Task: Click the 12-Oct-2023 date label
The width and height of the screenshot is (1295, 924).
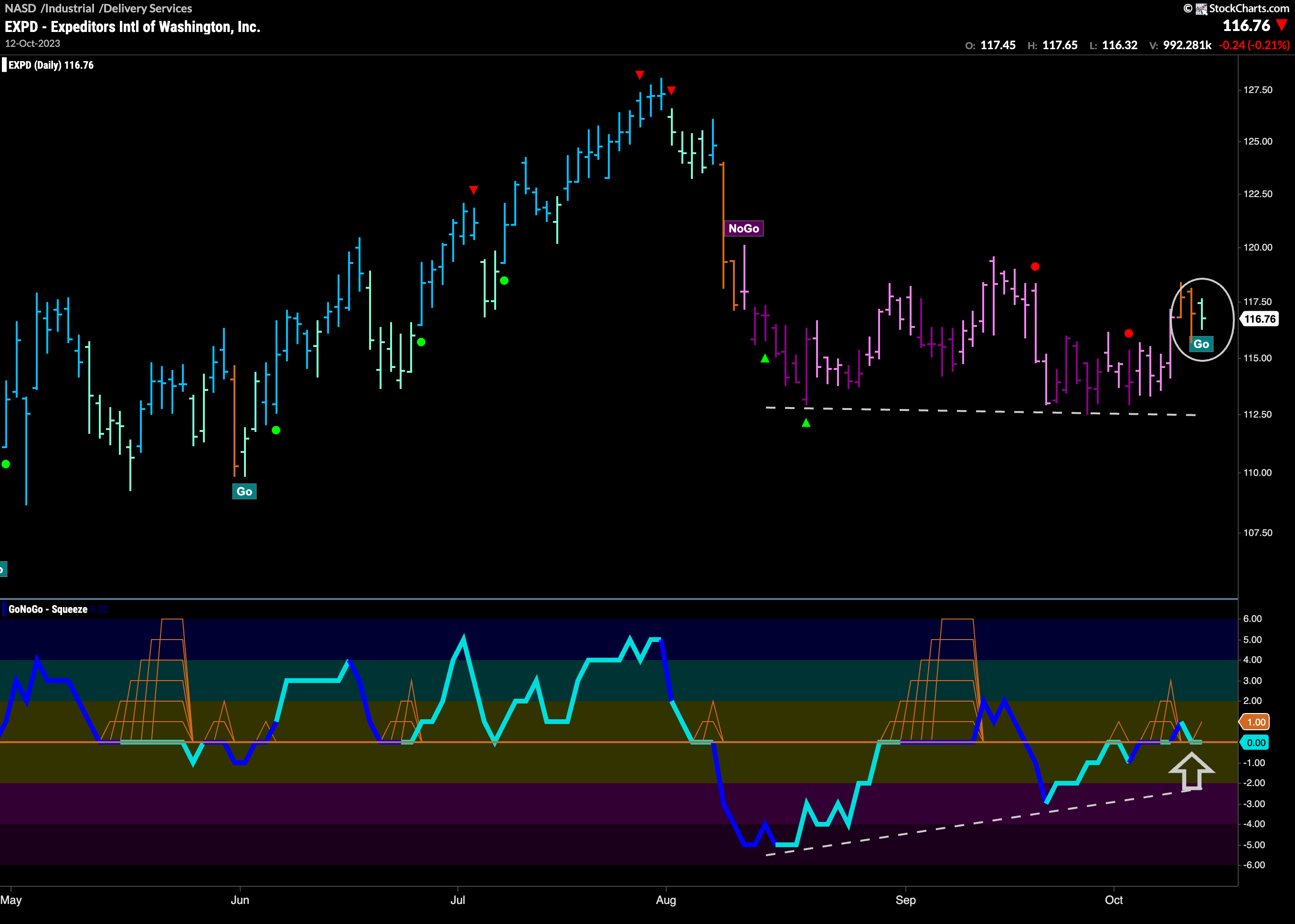Action: (32, 43)
